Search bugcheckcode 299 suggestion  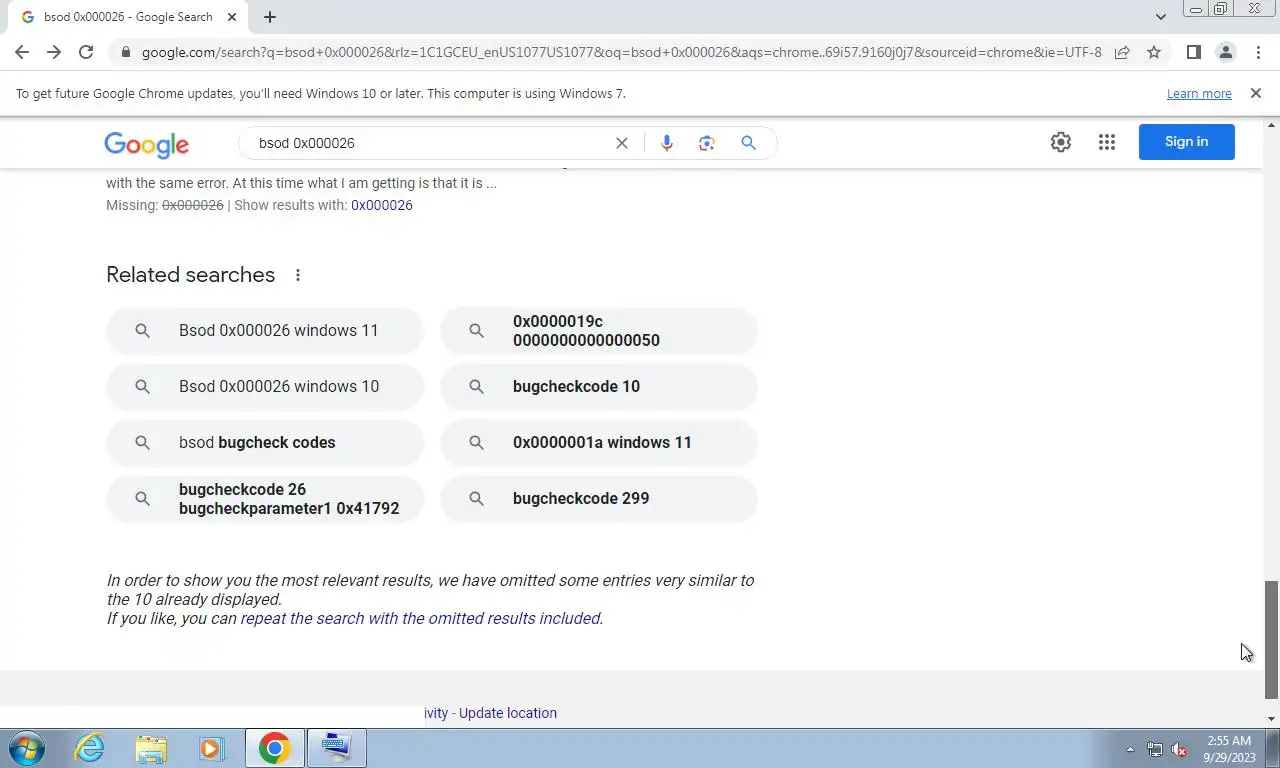point(599,499)
